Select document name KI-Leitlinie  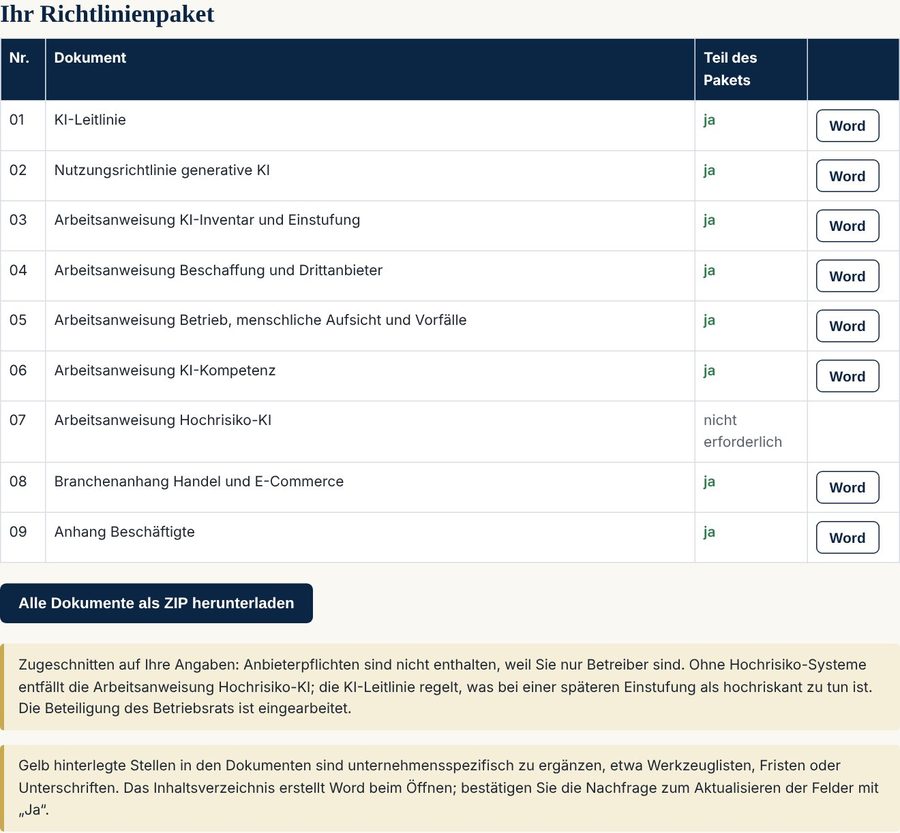90,119
